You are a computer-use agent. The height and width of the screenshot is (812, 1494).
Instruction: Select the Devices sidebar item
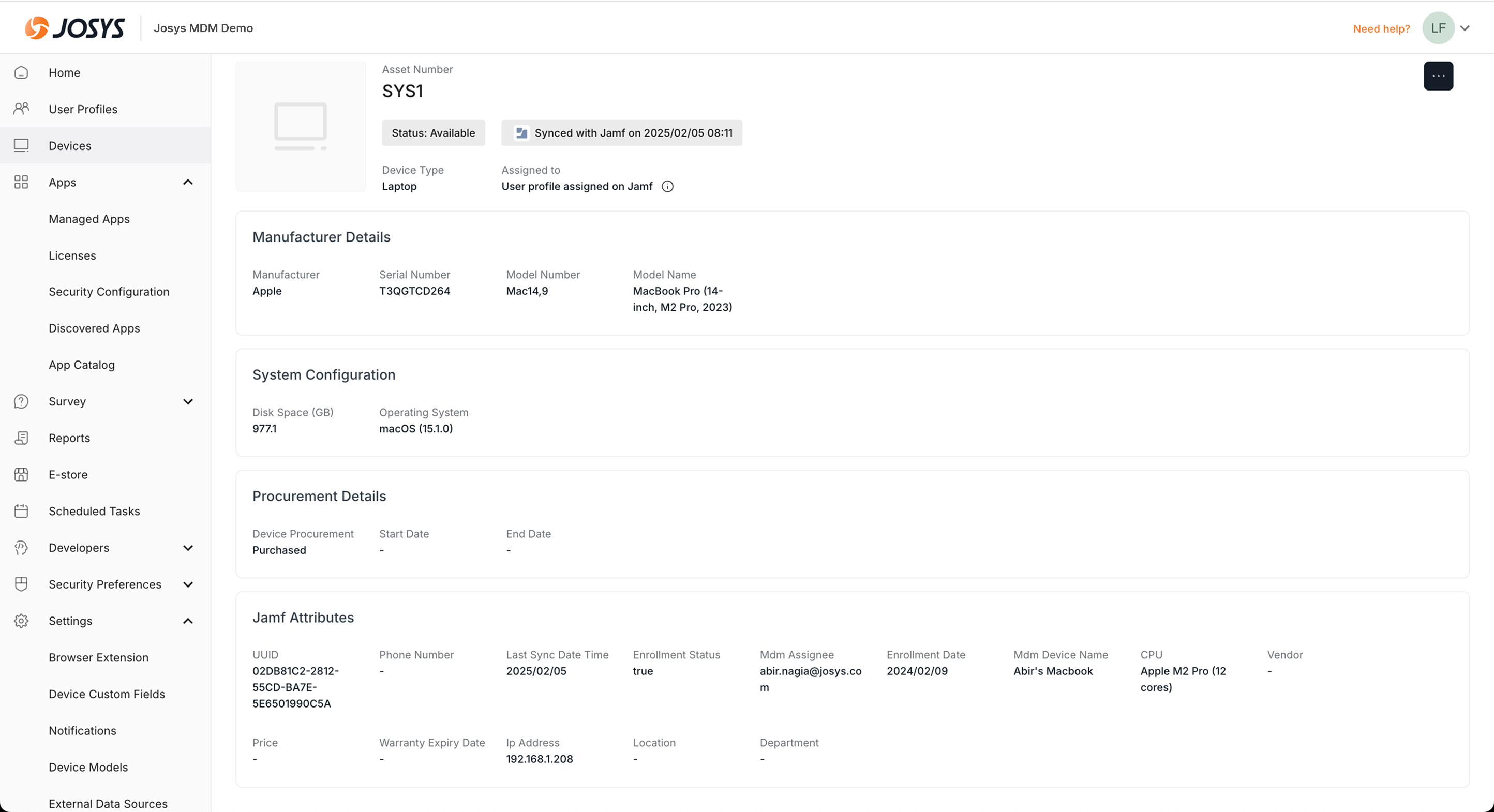click(x=70, y=145)
